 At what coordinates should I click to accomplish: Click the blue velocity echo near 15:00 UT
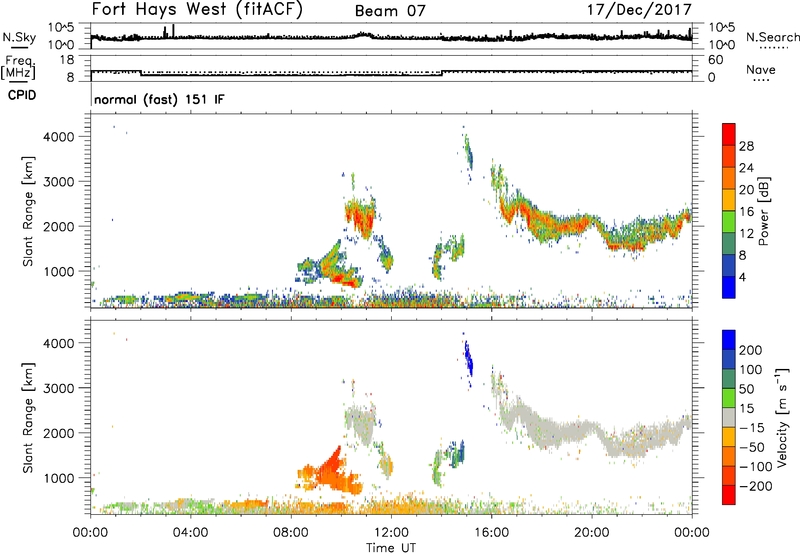[468, 358]
